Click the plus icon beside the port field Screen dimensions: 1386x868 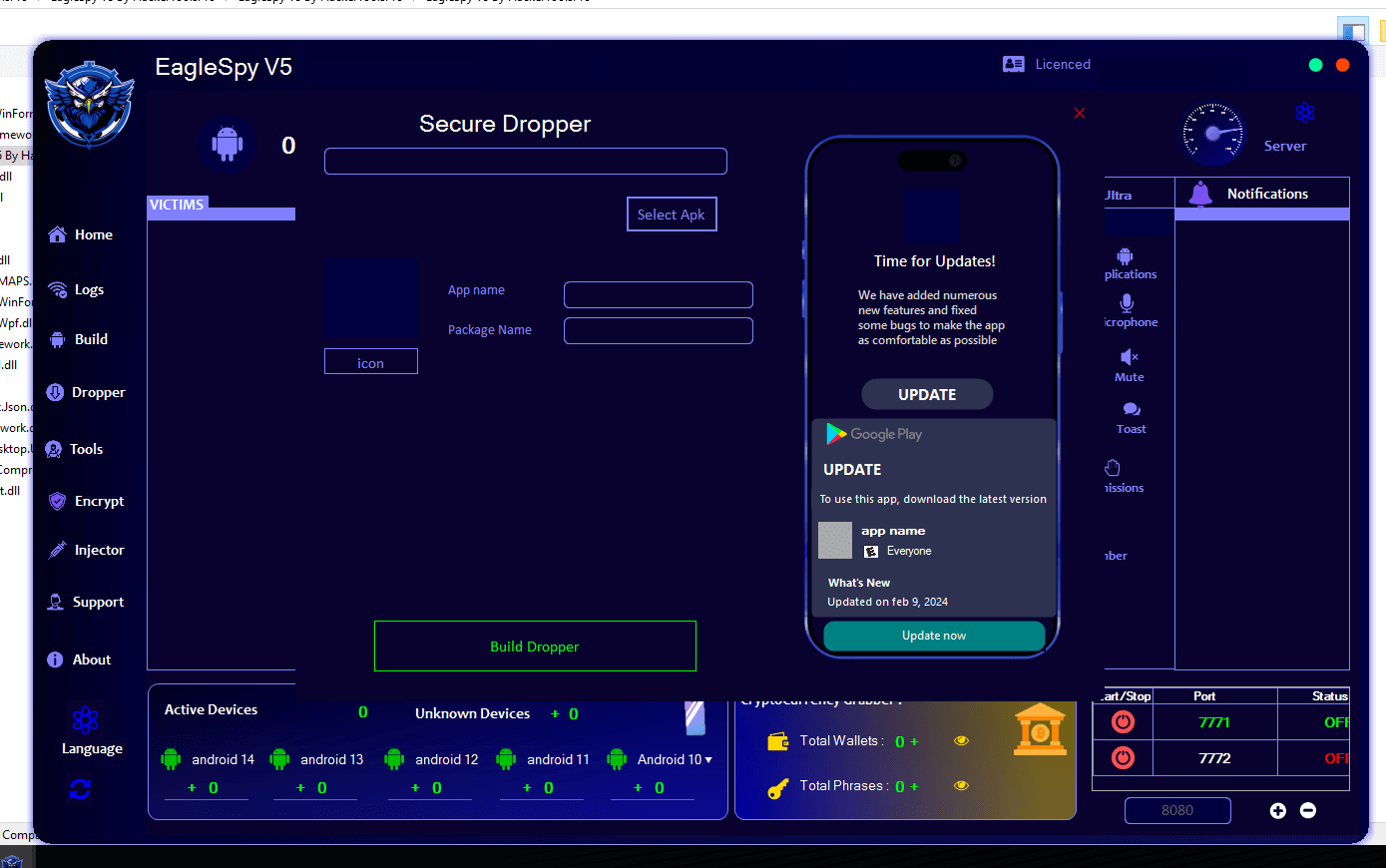(x=1277, y=810)
